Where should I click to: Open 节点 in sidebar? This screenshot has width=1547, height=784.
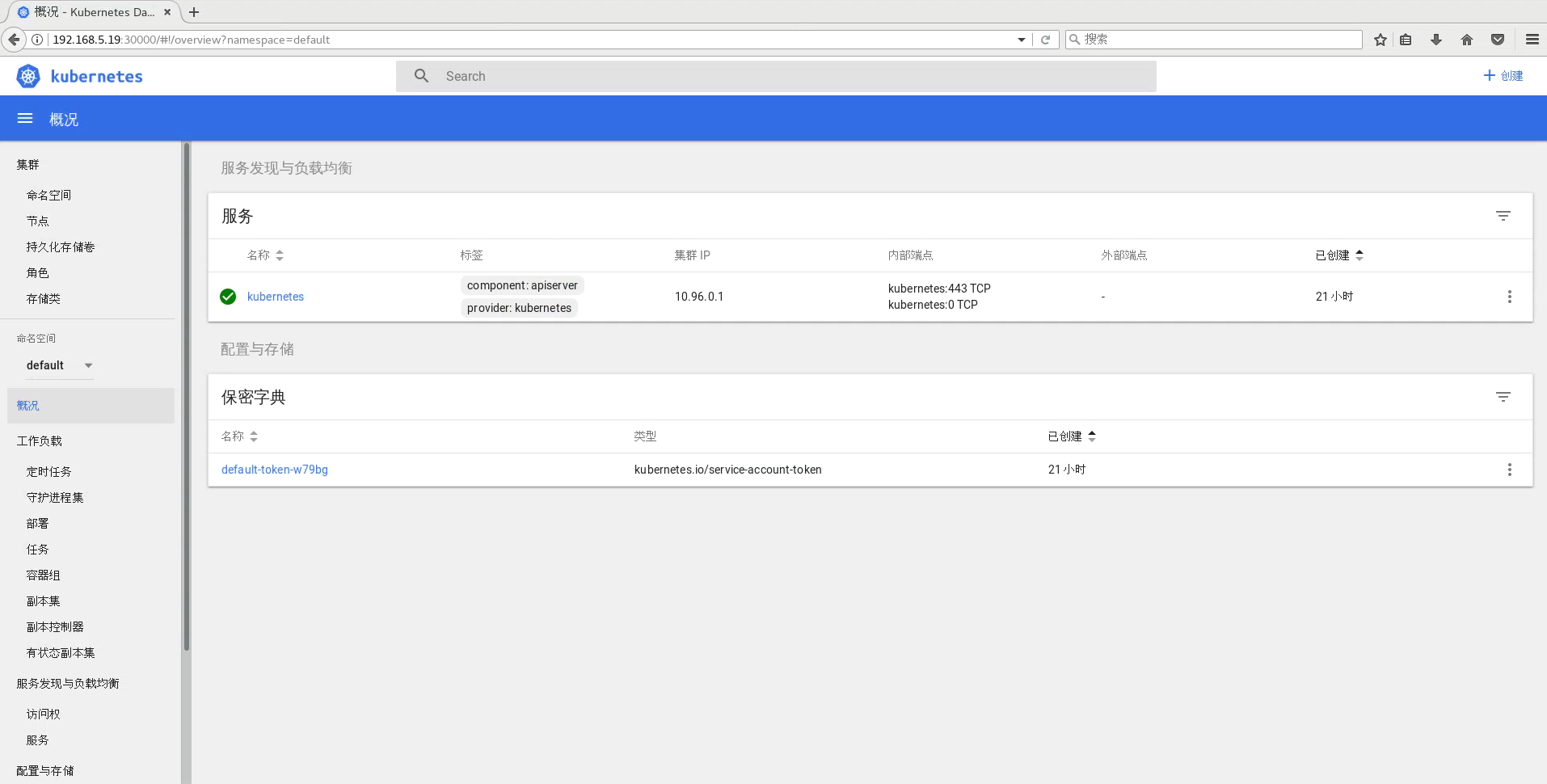37,221
